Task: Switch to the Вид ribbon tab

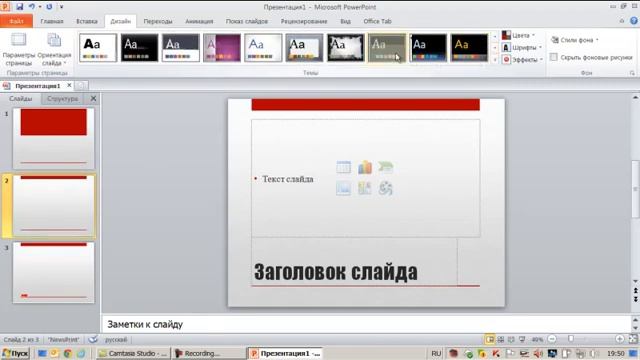Action: coord(345,21)
